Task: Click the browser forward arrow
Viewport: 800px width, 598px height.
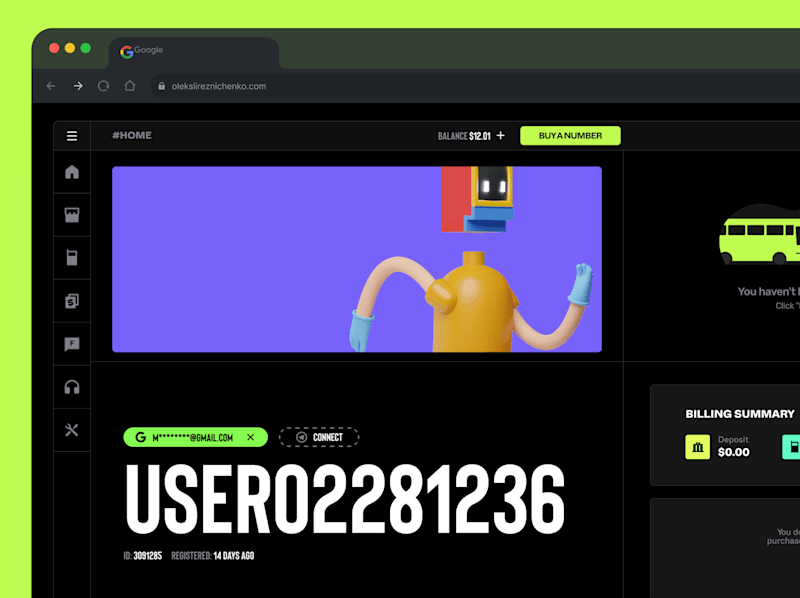Action: pyautogui.click(x=78, y=86)
